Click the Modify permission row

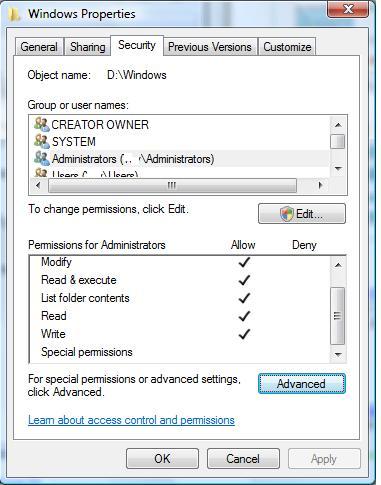click(180, 262)
